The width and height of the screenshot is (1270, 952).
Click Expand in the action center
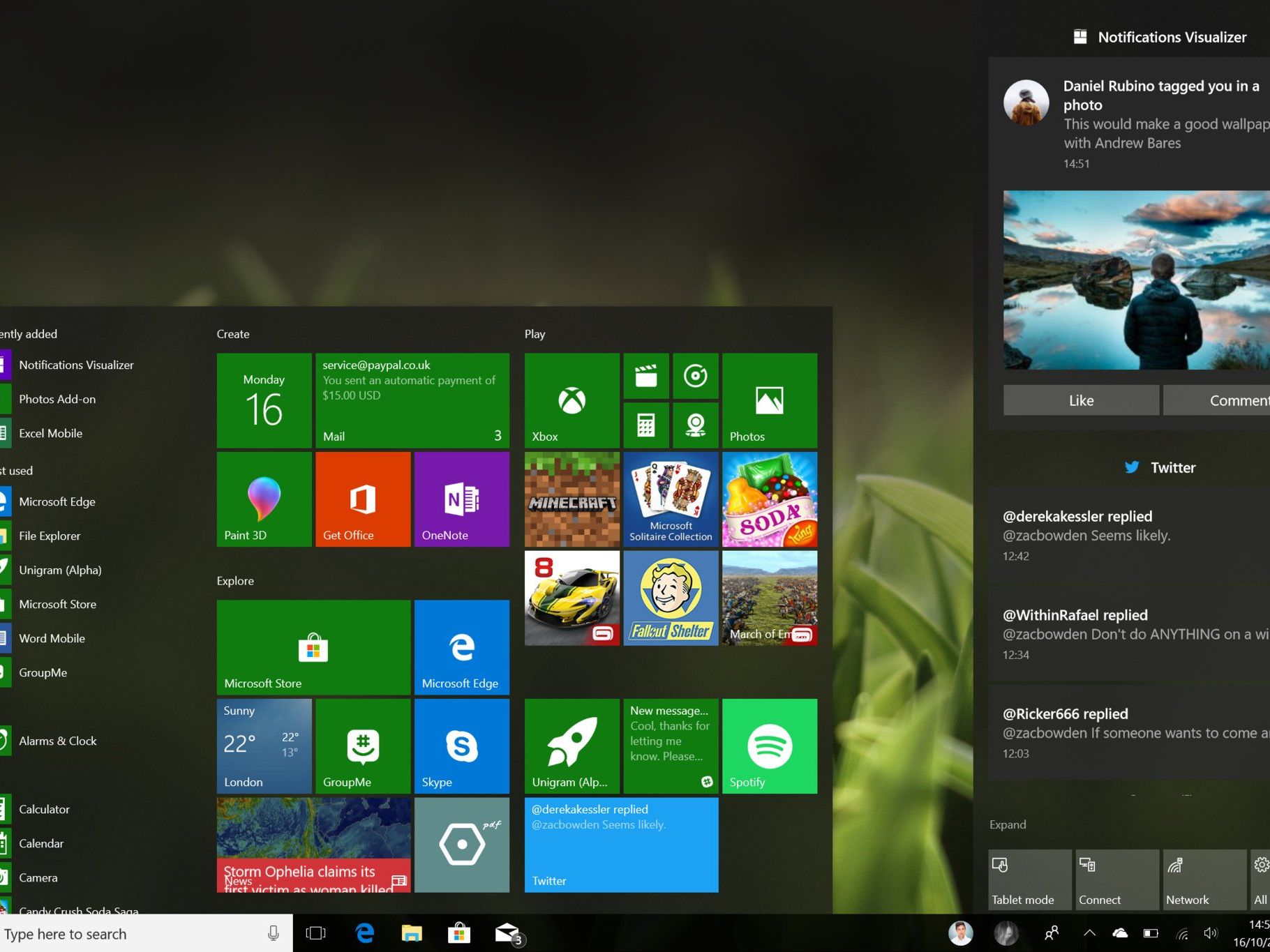coord(1008,824)
